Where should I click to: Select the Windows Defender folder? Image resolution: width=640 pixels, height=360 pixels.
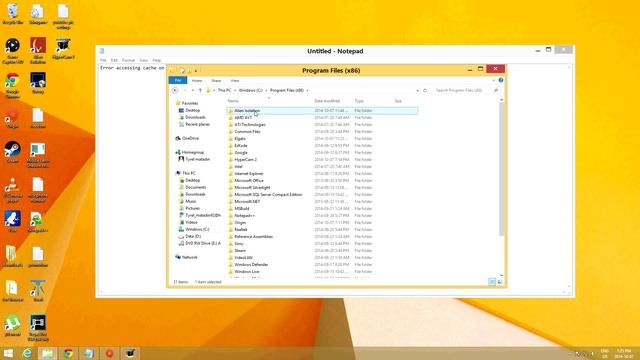(x=251, y=264)
